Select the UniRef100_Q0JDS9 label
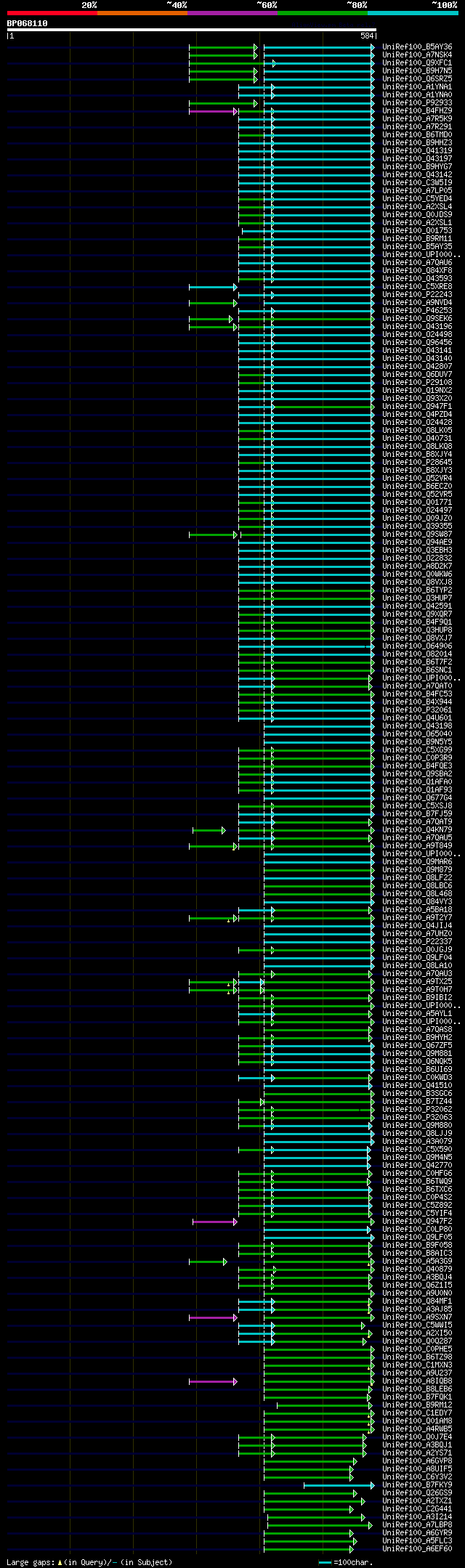 point(417,214)
